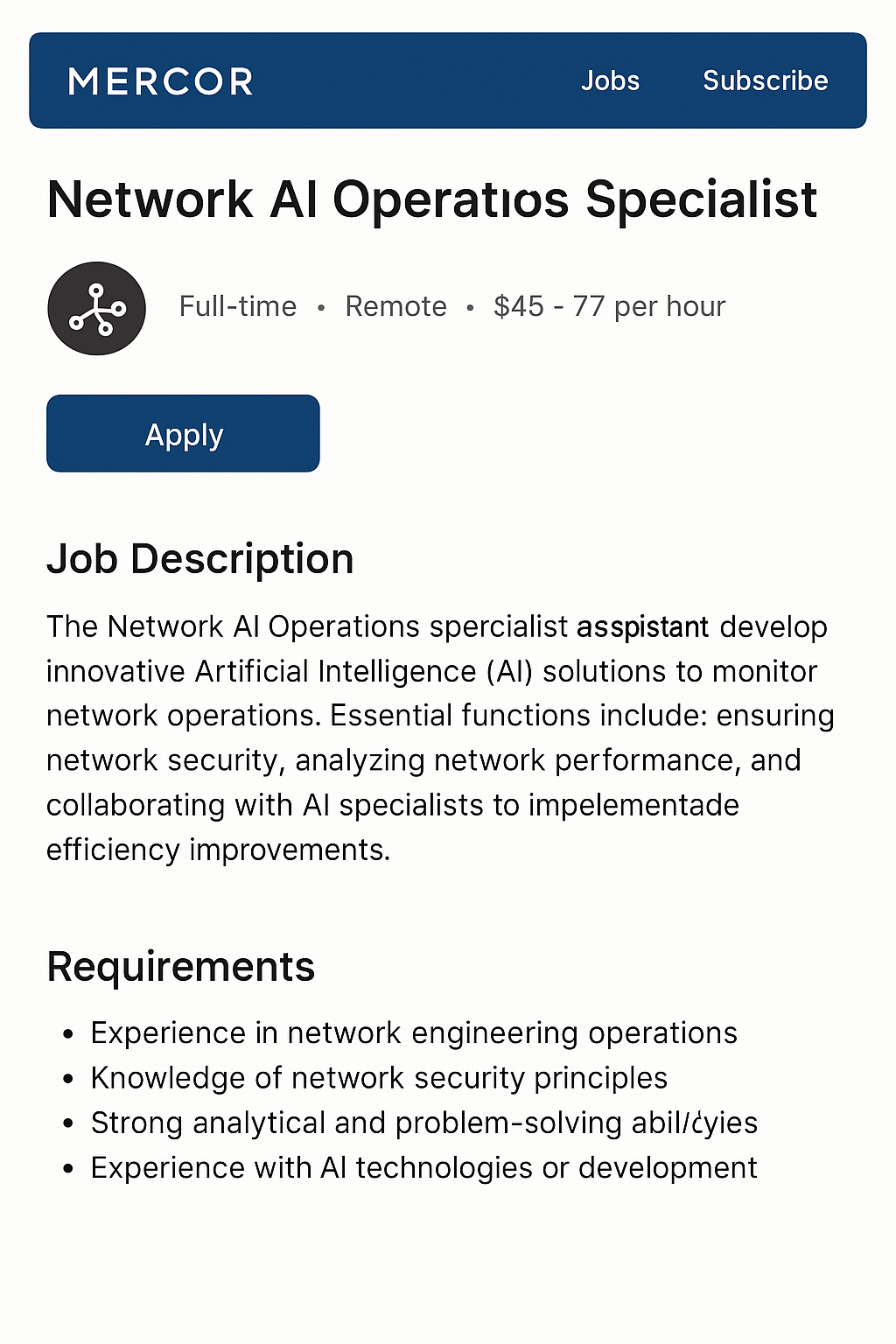
Task: Select the AI technologies or development requirement
Action: (x=423, y=1168)
